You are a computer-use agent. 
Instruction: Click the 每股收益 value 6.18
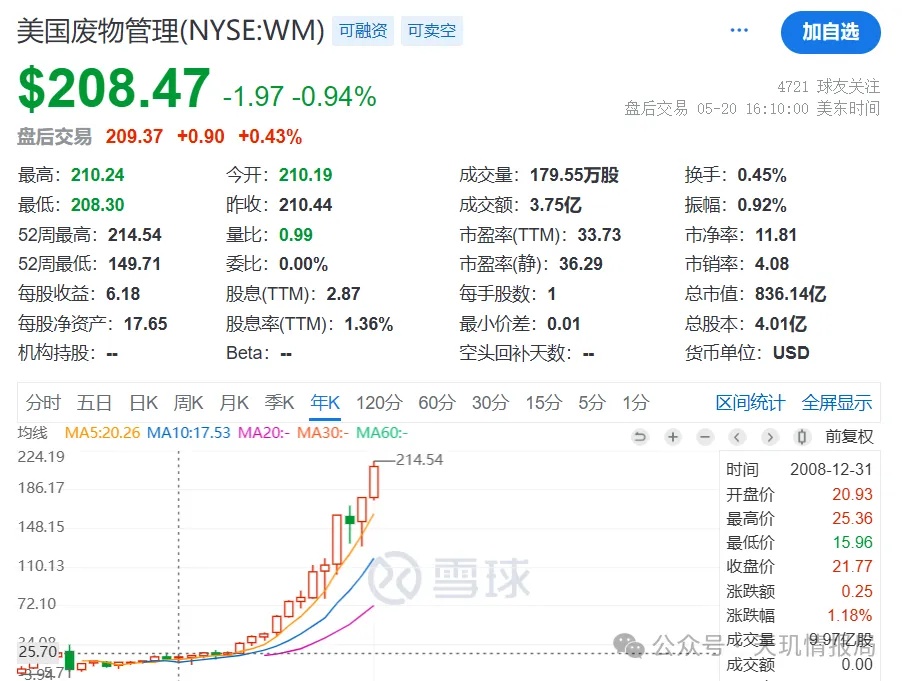[x=123, y=294]
